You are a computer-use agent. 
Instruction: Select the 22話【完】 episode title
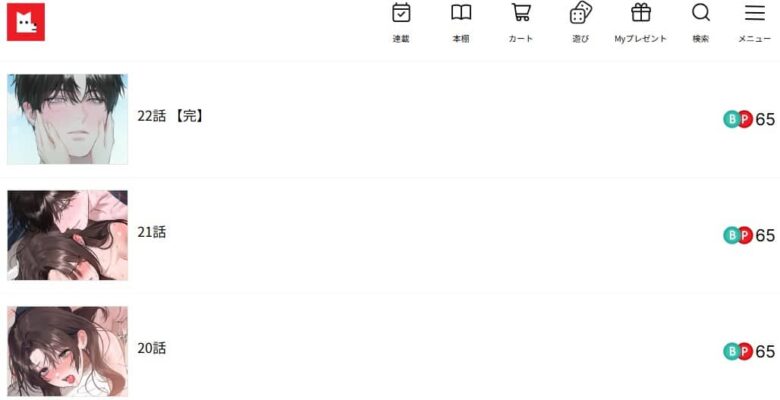[171, 116]
